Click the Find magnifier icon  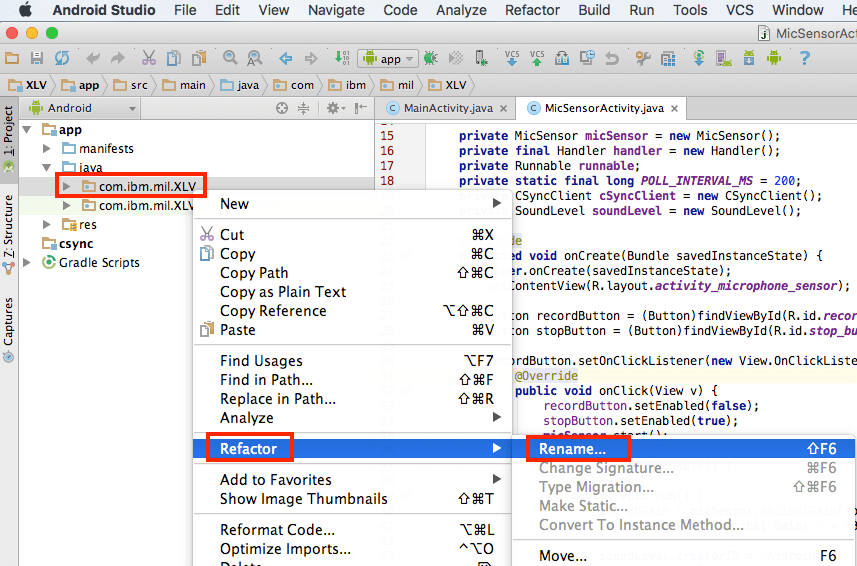coord(230,58)
